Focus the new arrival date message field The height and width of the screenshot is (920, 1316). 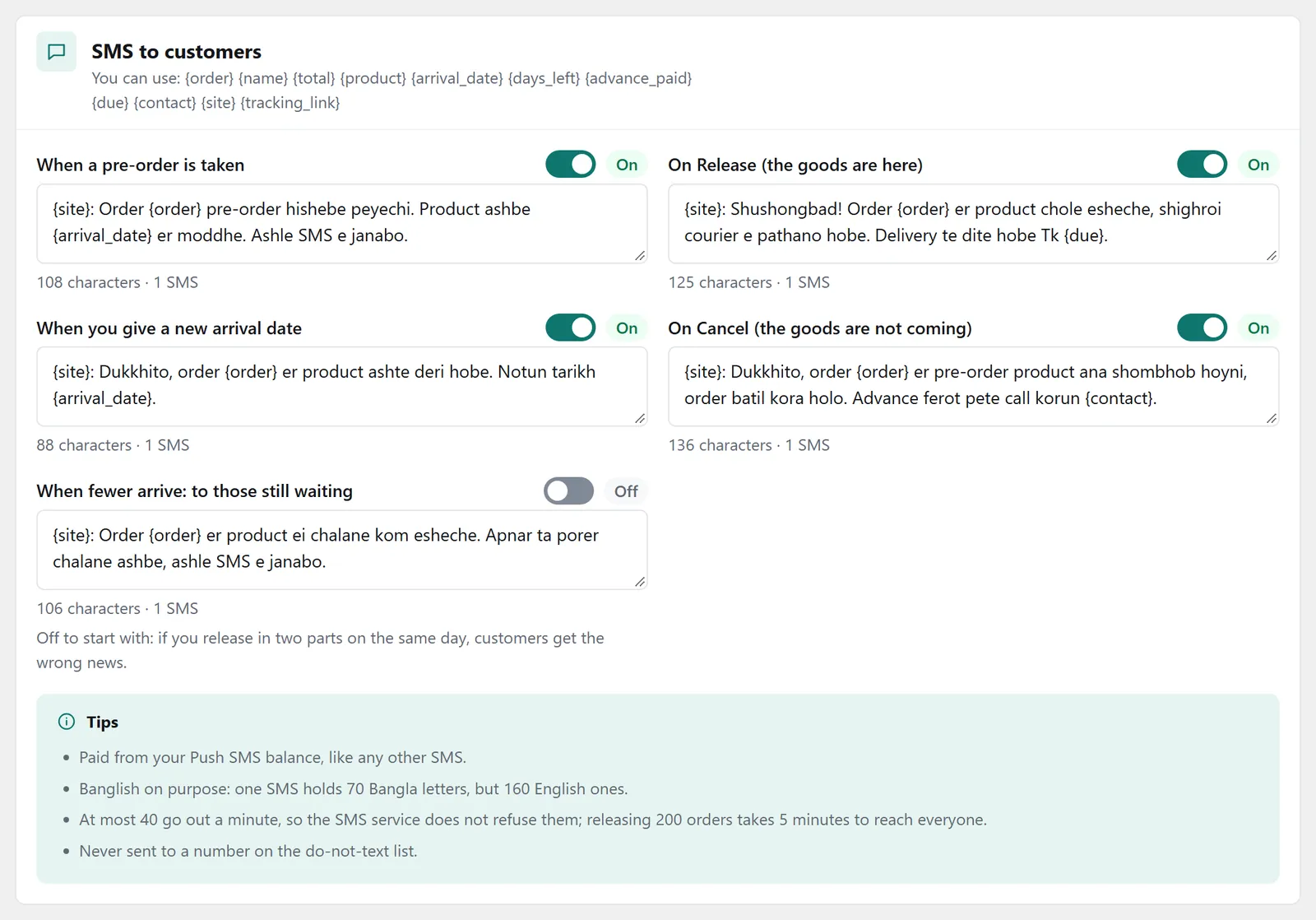click(342, 387)
